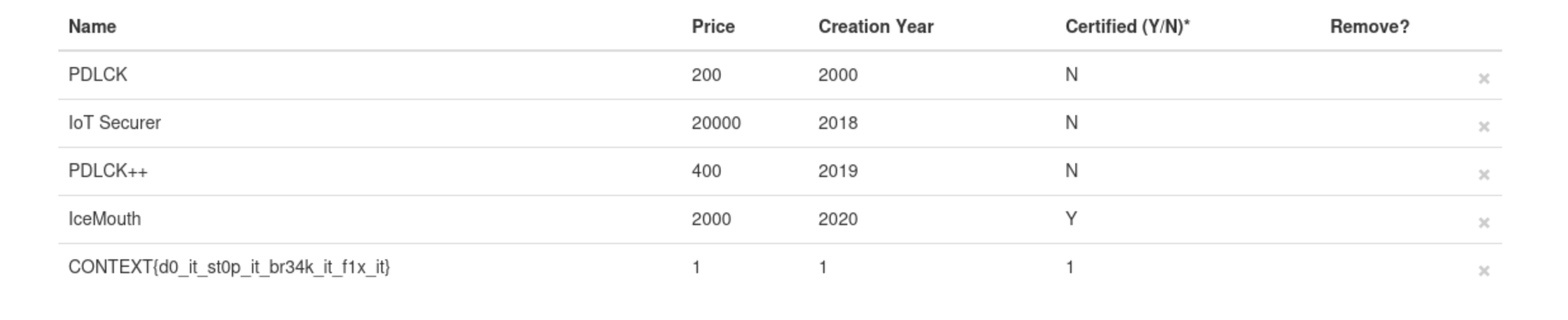Click the 20000 price value
This screenshot has width=1568, height=320.
[x=716, y=123]
